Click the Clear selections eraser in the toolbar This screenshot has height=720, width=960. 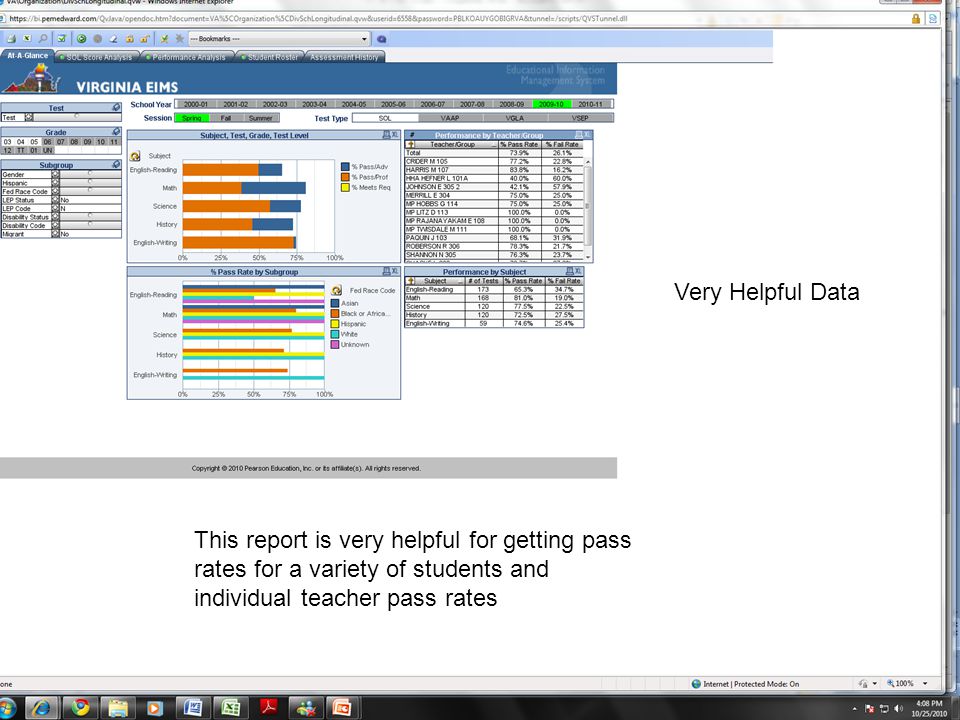coord(113,39)
